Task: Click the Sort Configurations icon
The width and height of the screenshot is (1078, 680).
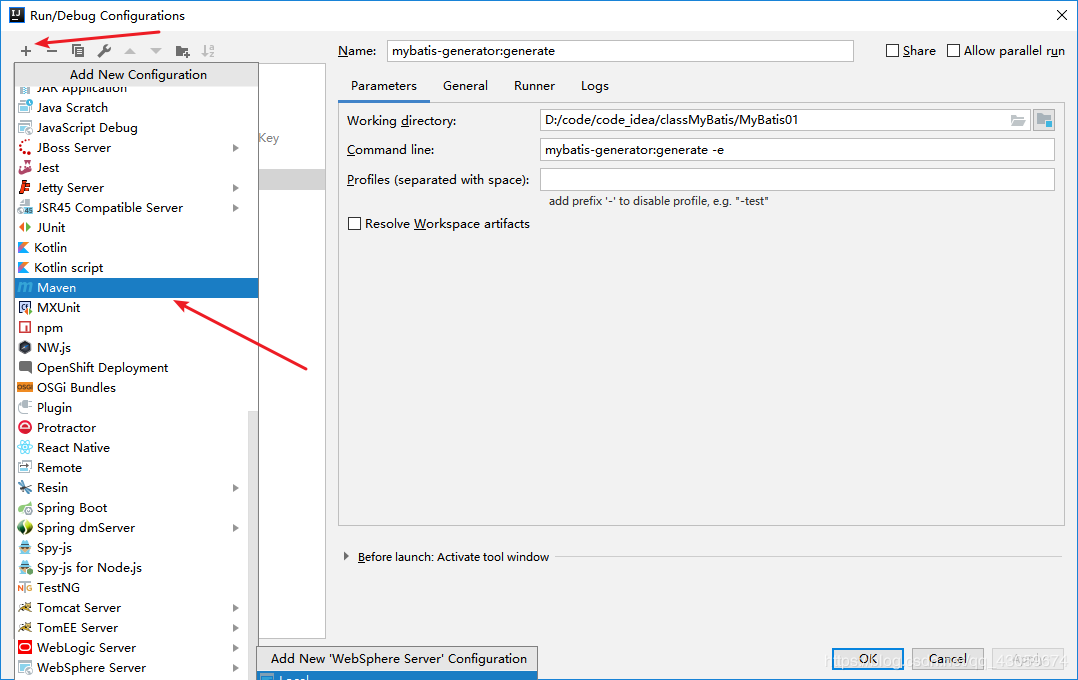Action: pyautogui.click(x=208, y=51)
